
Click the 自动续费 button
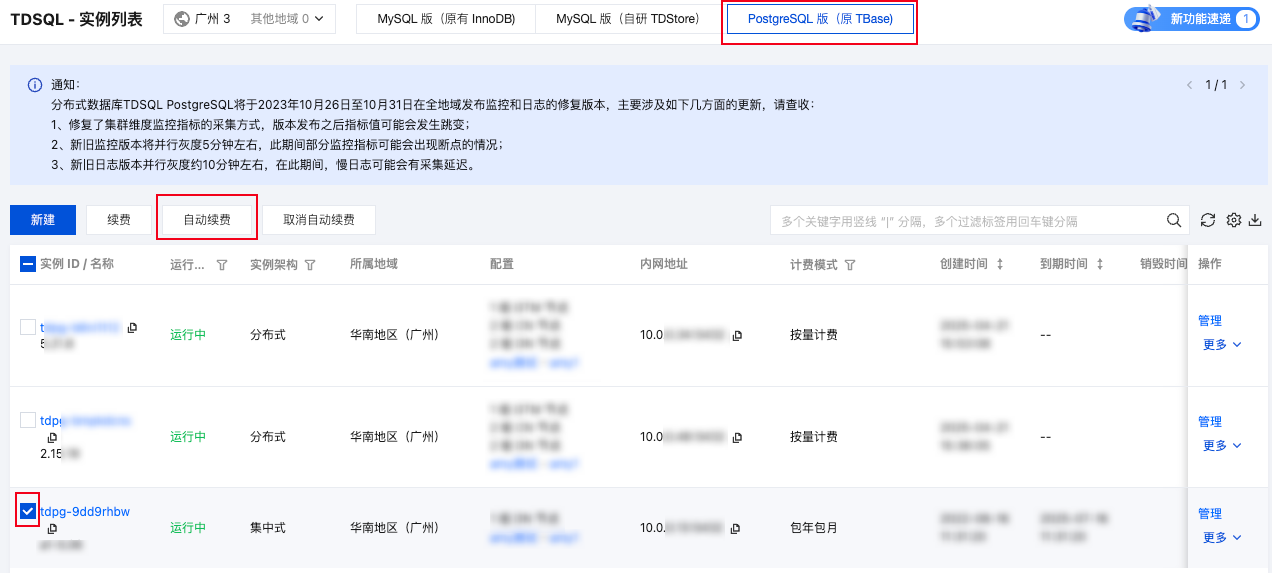coord(207,220)
